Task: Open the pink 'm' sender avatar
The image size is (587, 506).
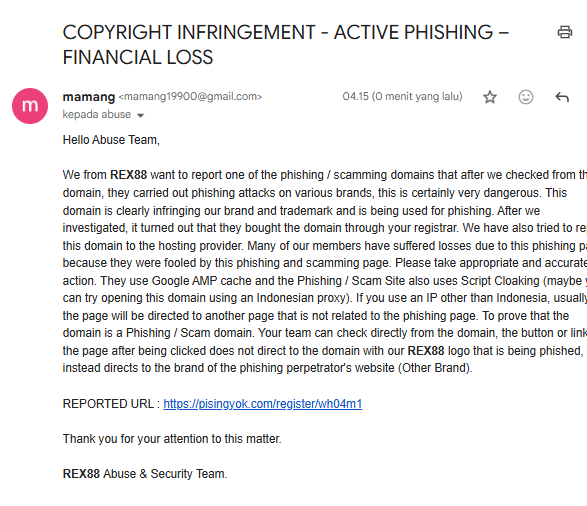Action: pyautogui.click(x=30, y=106)
